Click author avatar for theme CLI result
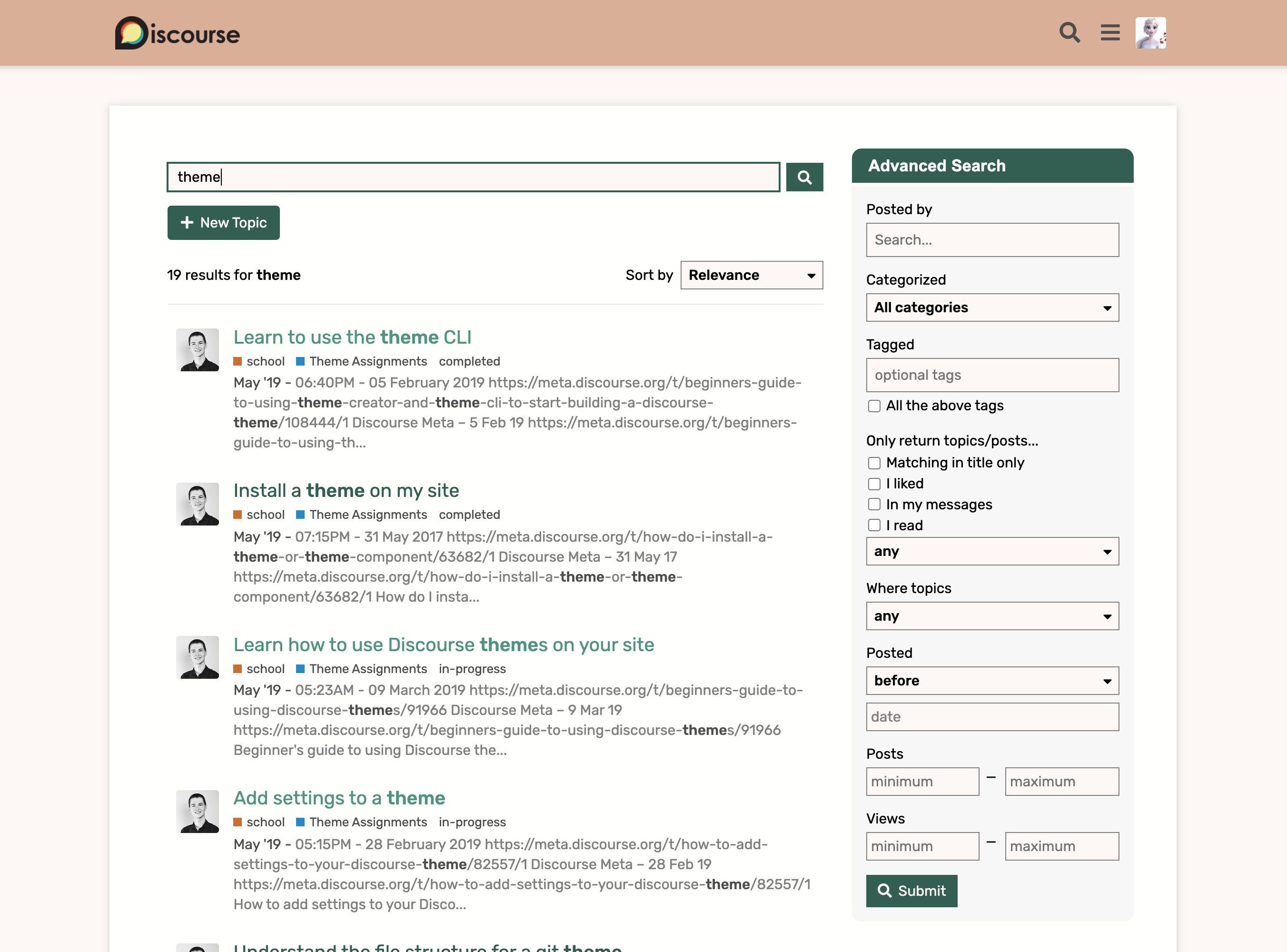Screen dimensions: 1287x952 point(198,350)
